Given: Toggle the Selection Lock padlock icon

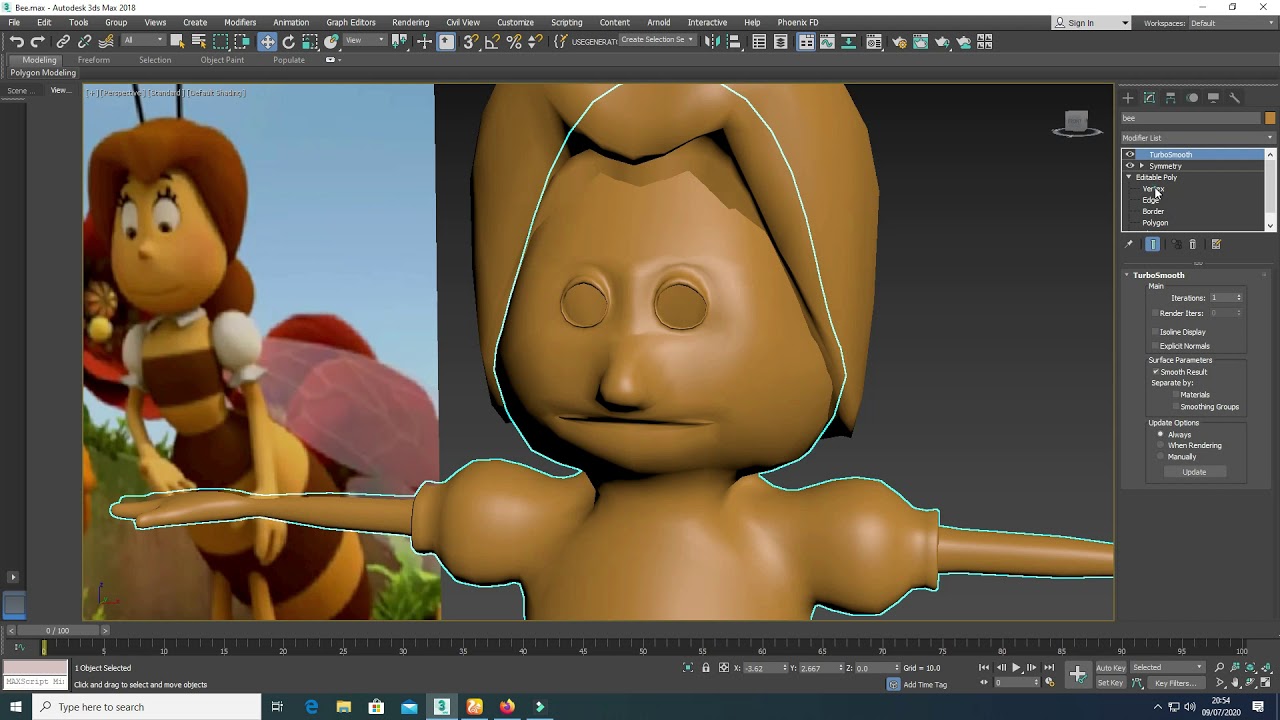Looking at the screenshot, I should pos(706,667).
